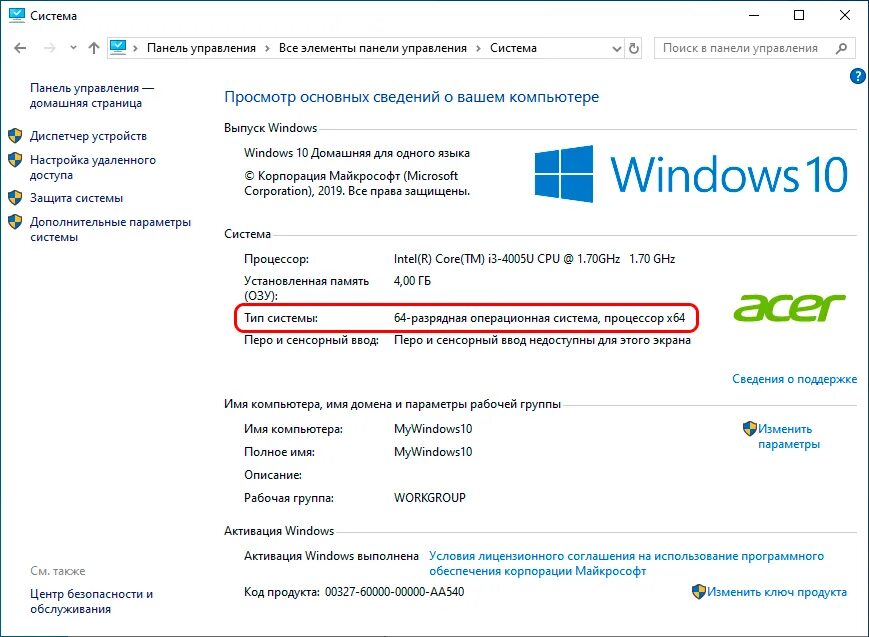Click shield icon beside Диспетчер устройств

(16, 135)
